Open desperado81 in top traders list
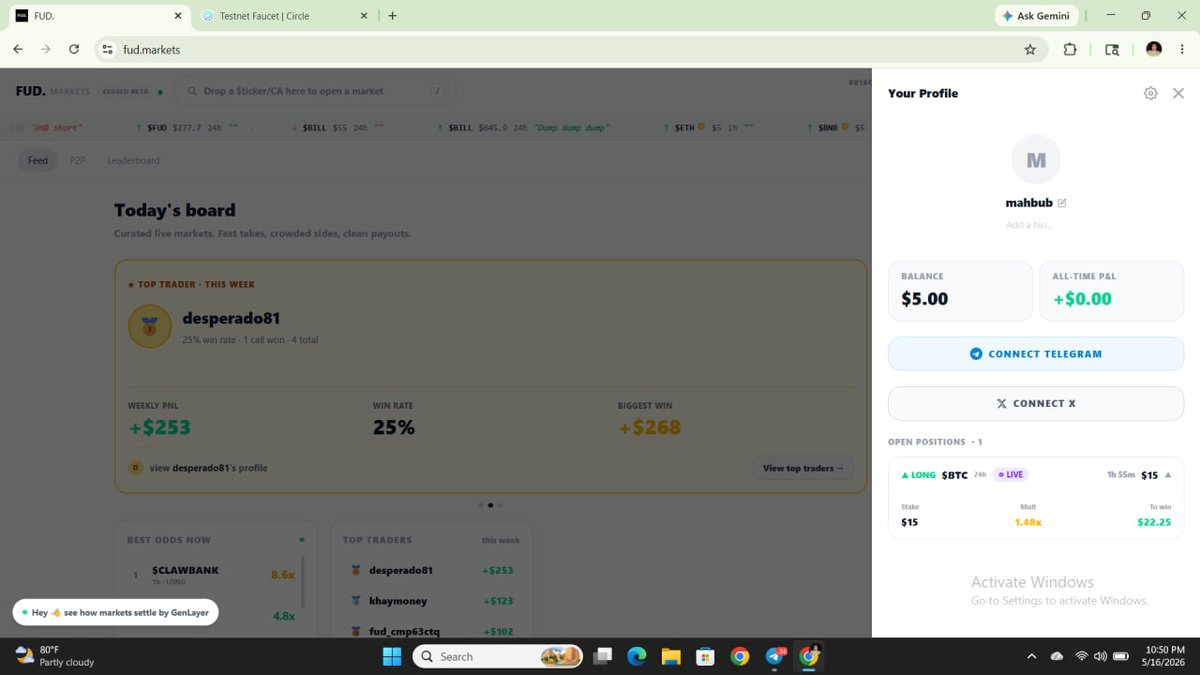The width and height of the screenshot is (1200, 675). tap(432, 570)
